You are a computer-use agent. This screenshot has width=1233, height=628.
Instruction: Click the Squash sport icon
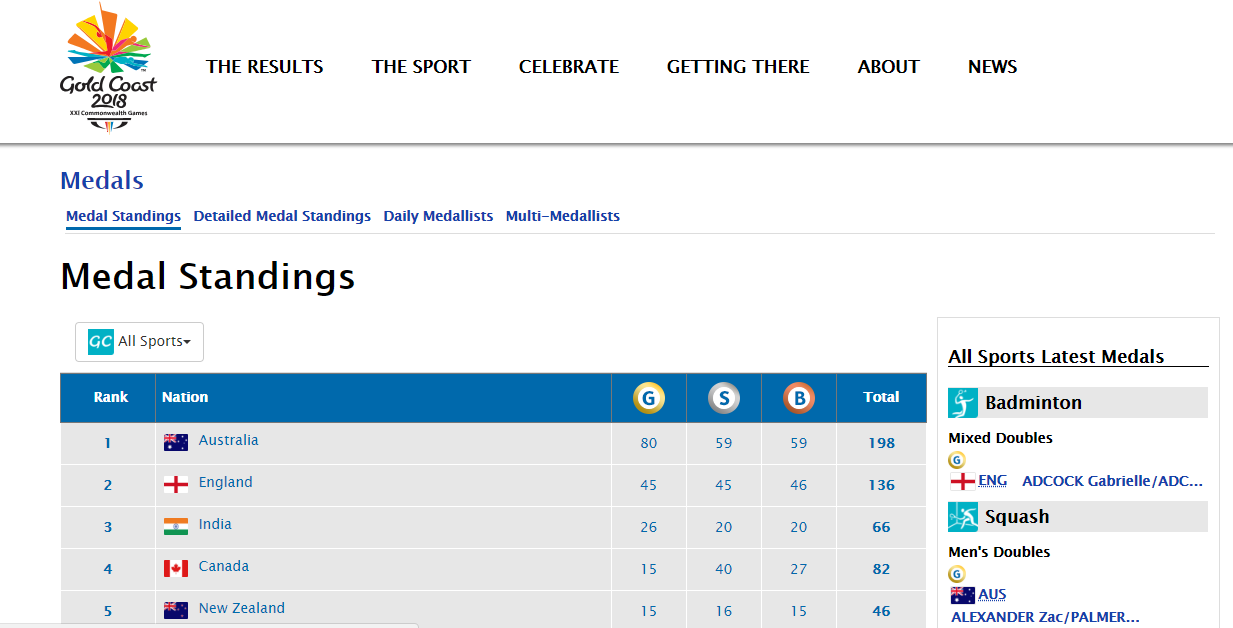[x=963, y=517]
